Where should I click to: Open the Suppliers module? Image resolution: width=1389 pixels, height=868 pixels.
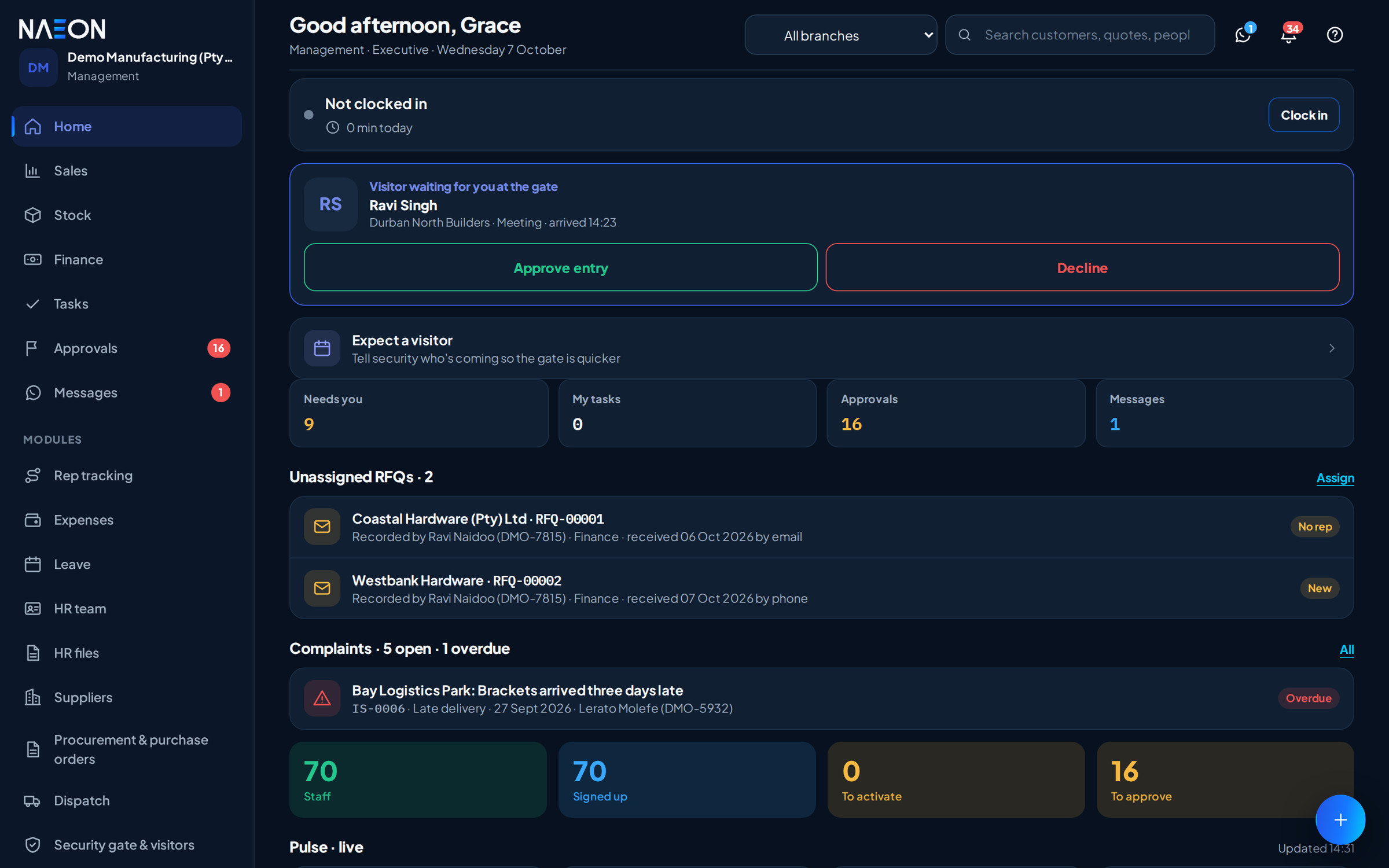[x=127, y=697]
